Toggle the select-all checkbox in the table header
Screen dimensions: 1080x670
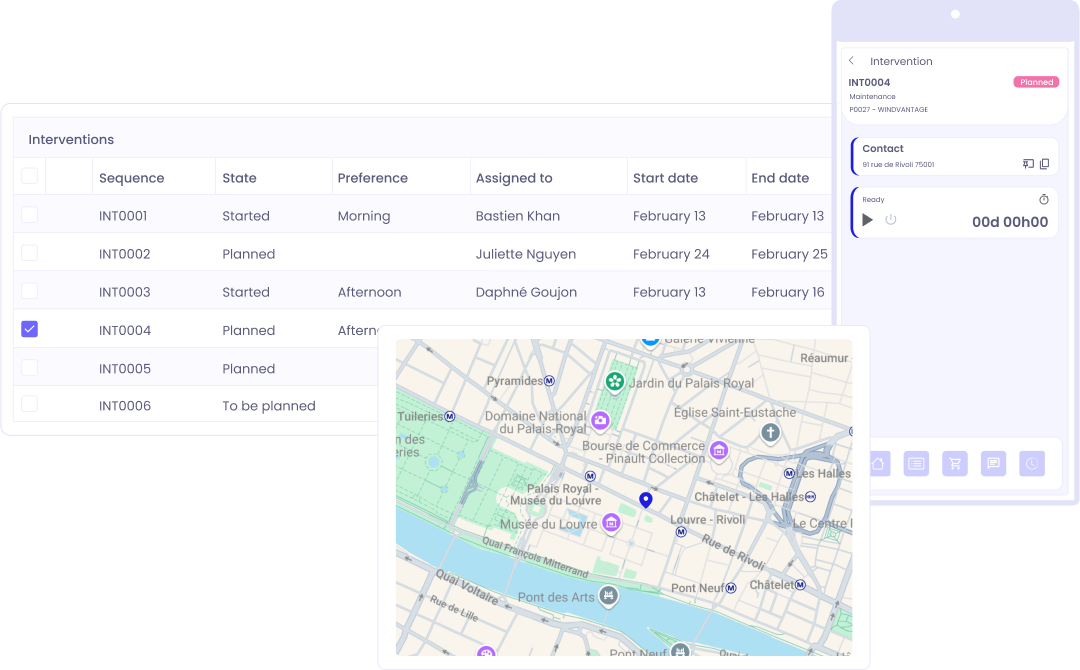30,176
